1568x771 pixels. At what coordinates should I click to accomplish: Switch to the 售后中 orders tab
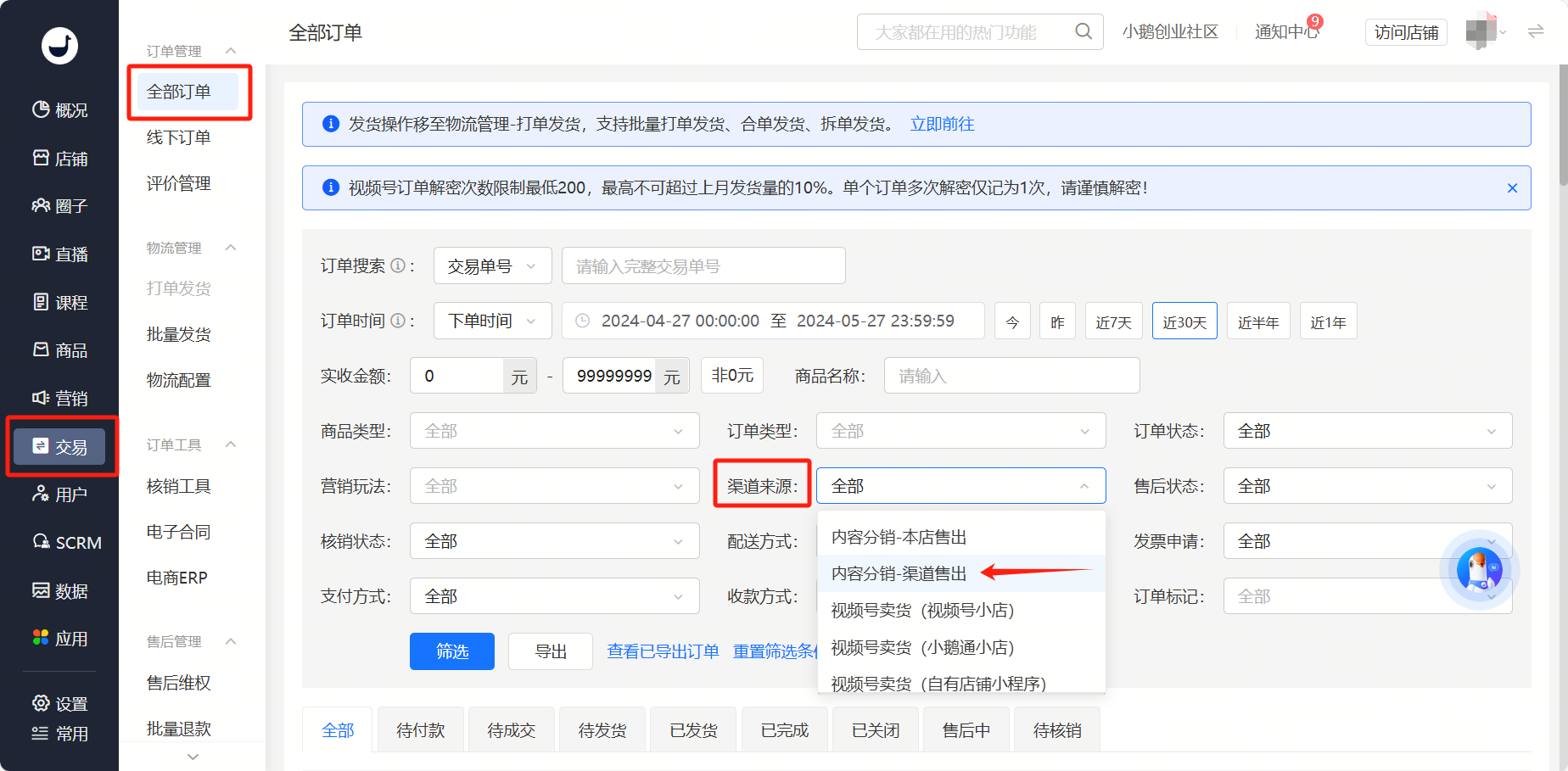966,730
